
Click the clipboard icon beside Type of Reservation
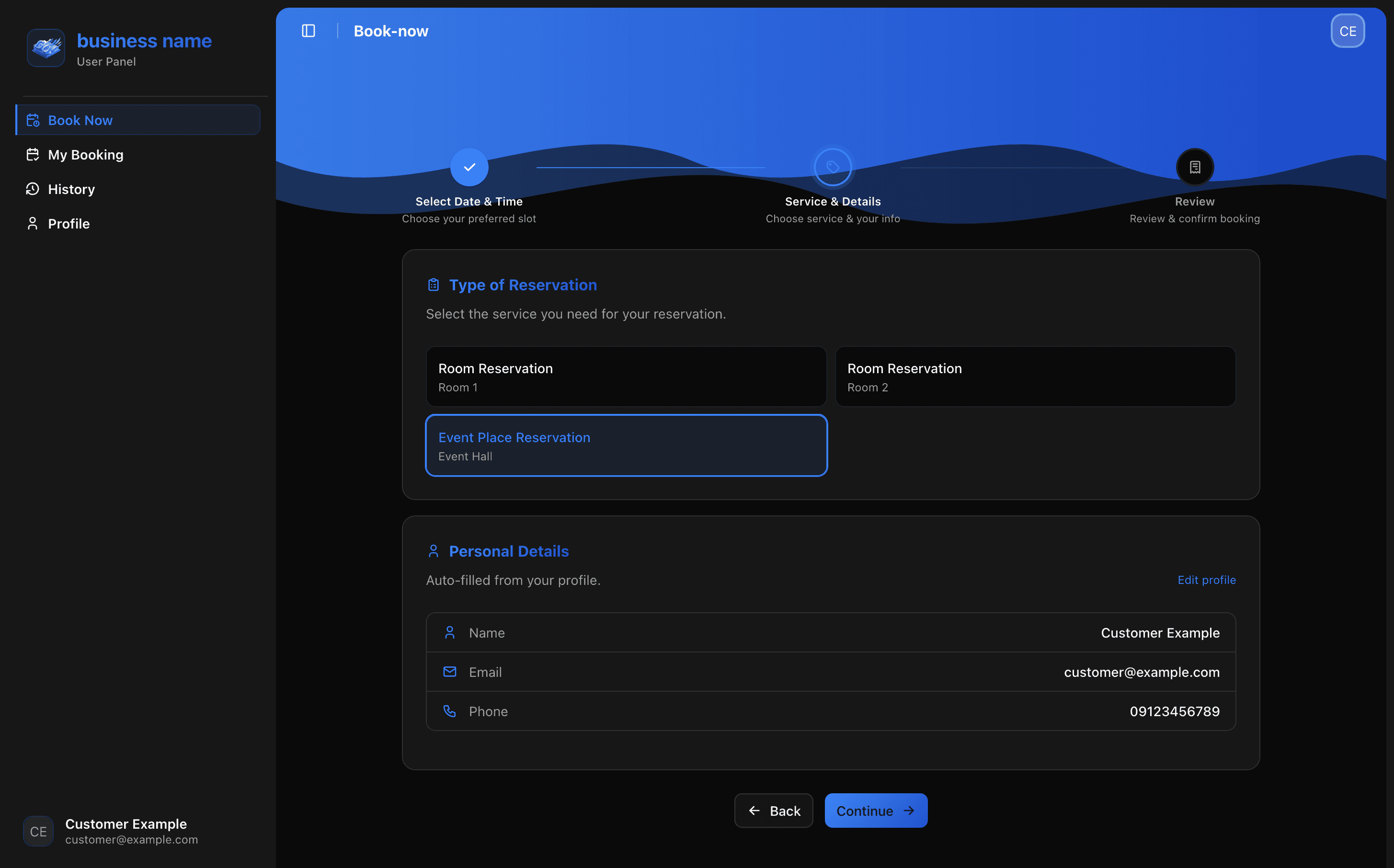[434, 285]
